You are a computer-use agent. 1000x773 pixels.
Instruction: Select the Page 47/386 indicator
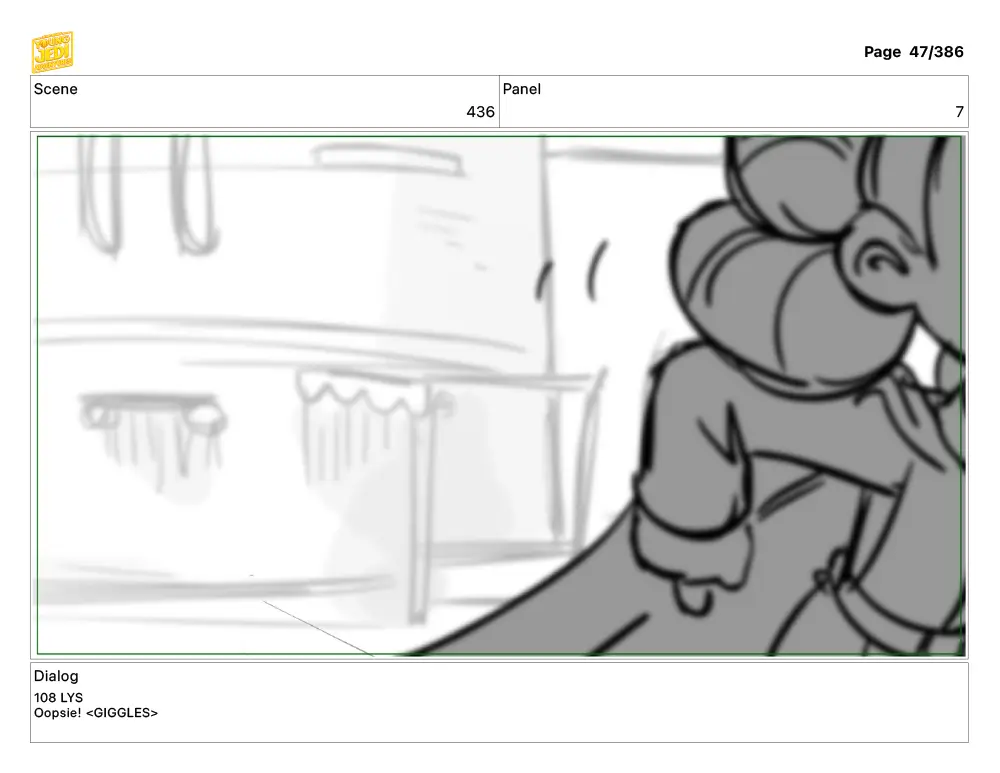coord(913,52)
